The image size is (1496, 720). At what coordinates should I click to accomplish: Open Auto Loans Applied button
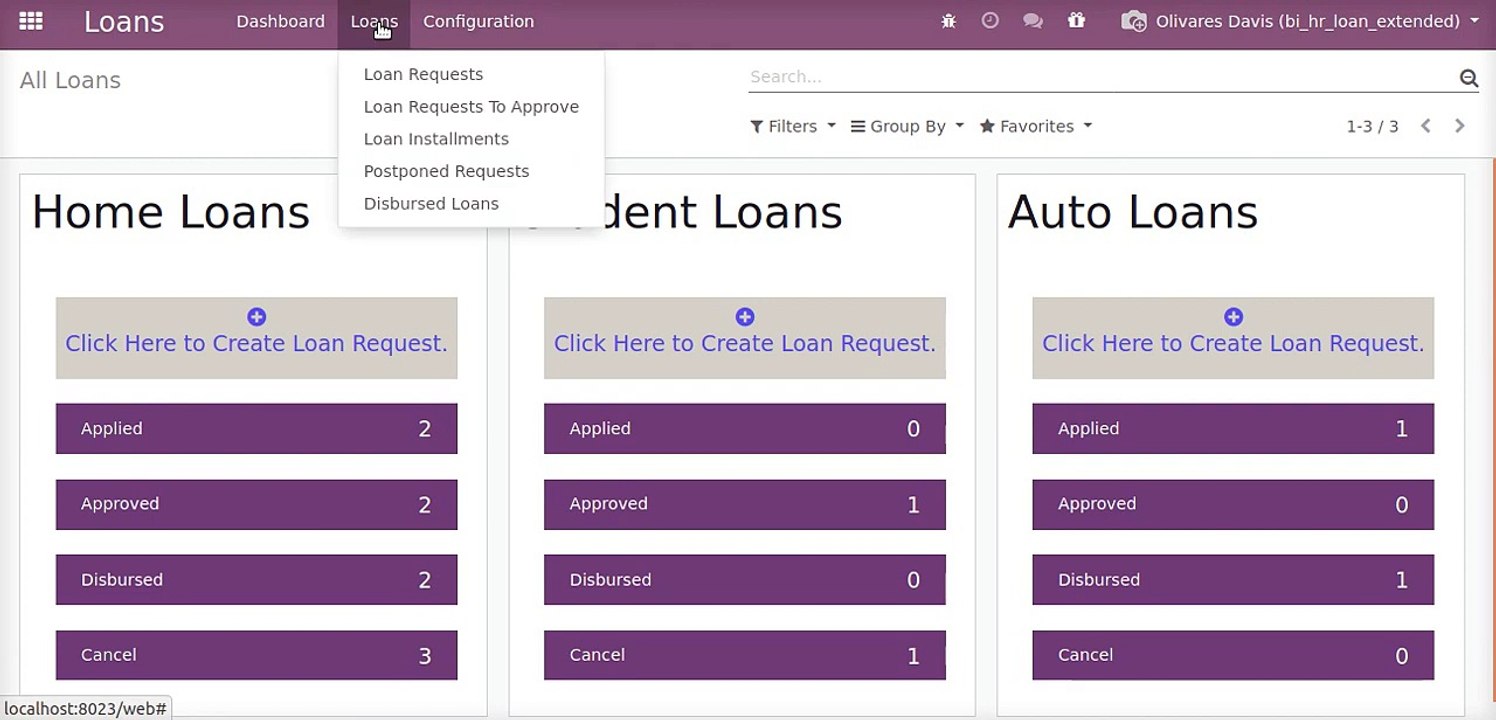(x=1233, y=428)
